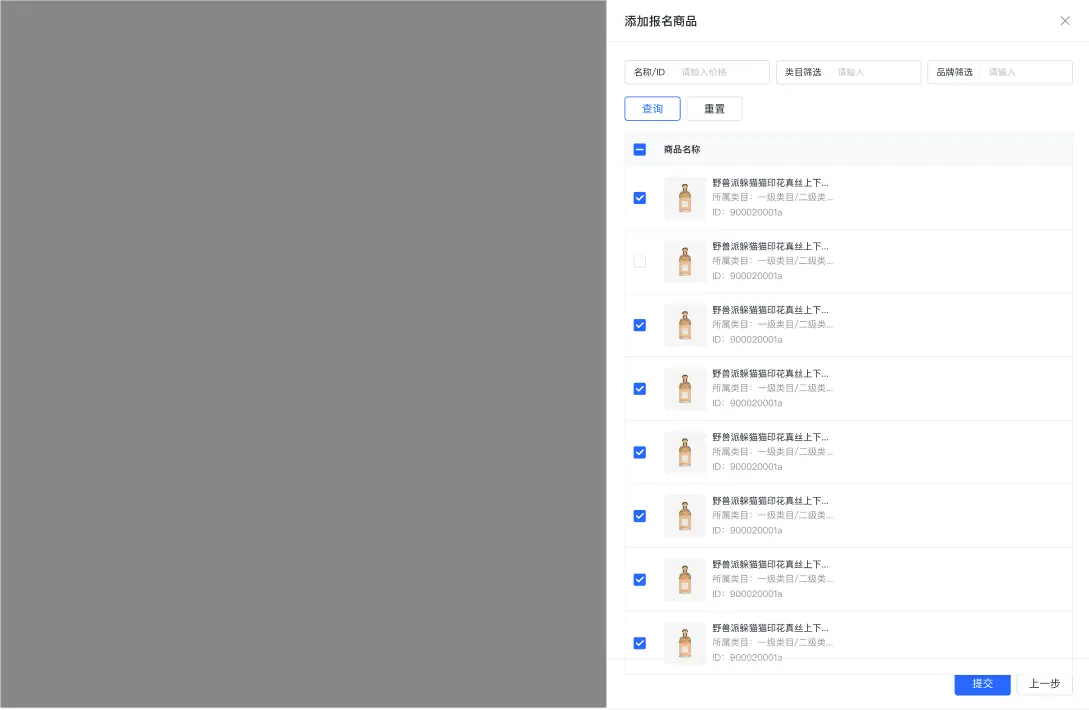Viewport: 1089px width, 710px height.
Task: Click the perfume thumbnail in the unchecked product row
Action: 685,262
